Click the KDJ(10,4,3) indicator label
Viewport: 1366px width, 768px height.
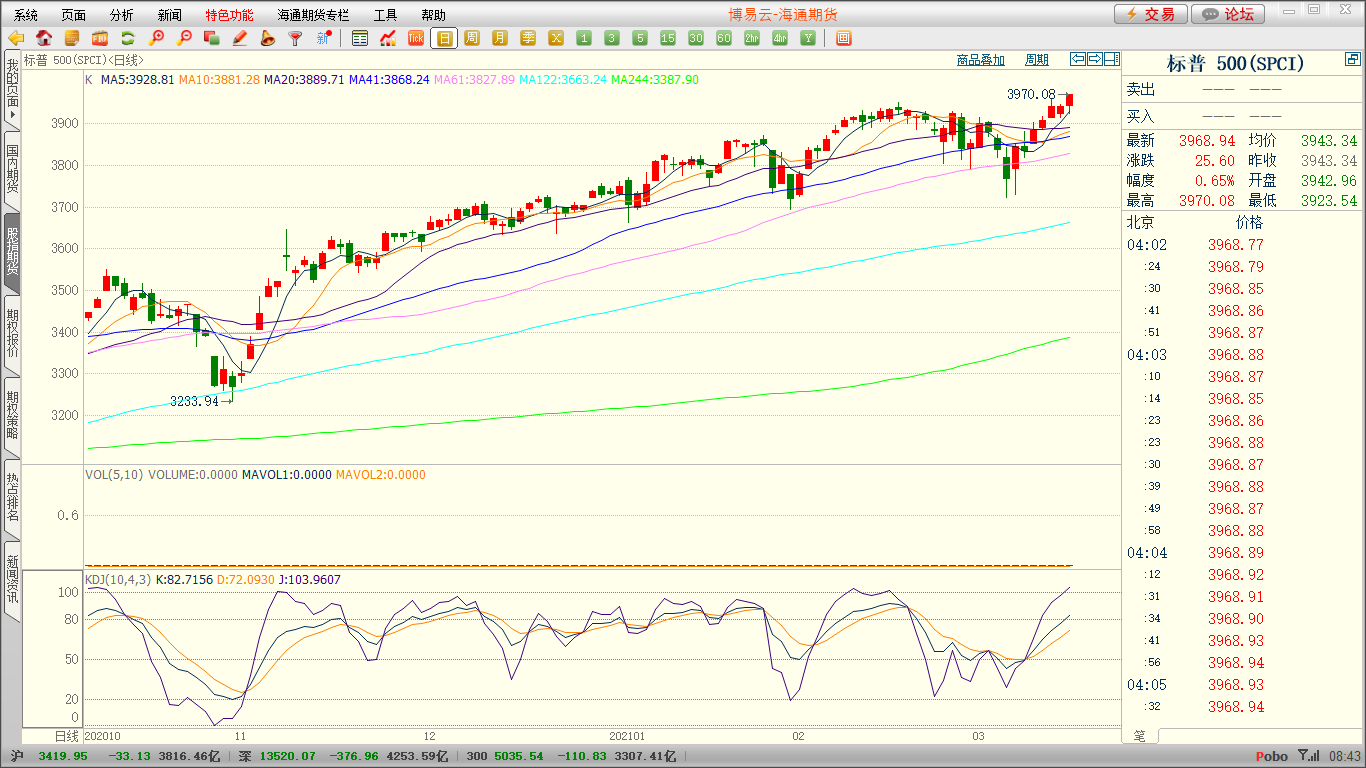pyautogui.click(x=118, y=579)
